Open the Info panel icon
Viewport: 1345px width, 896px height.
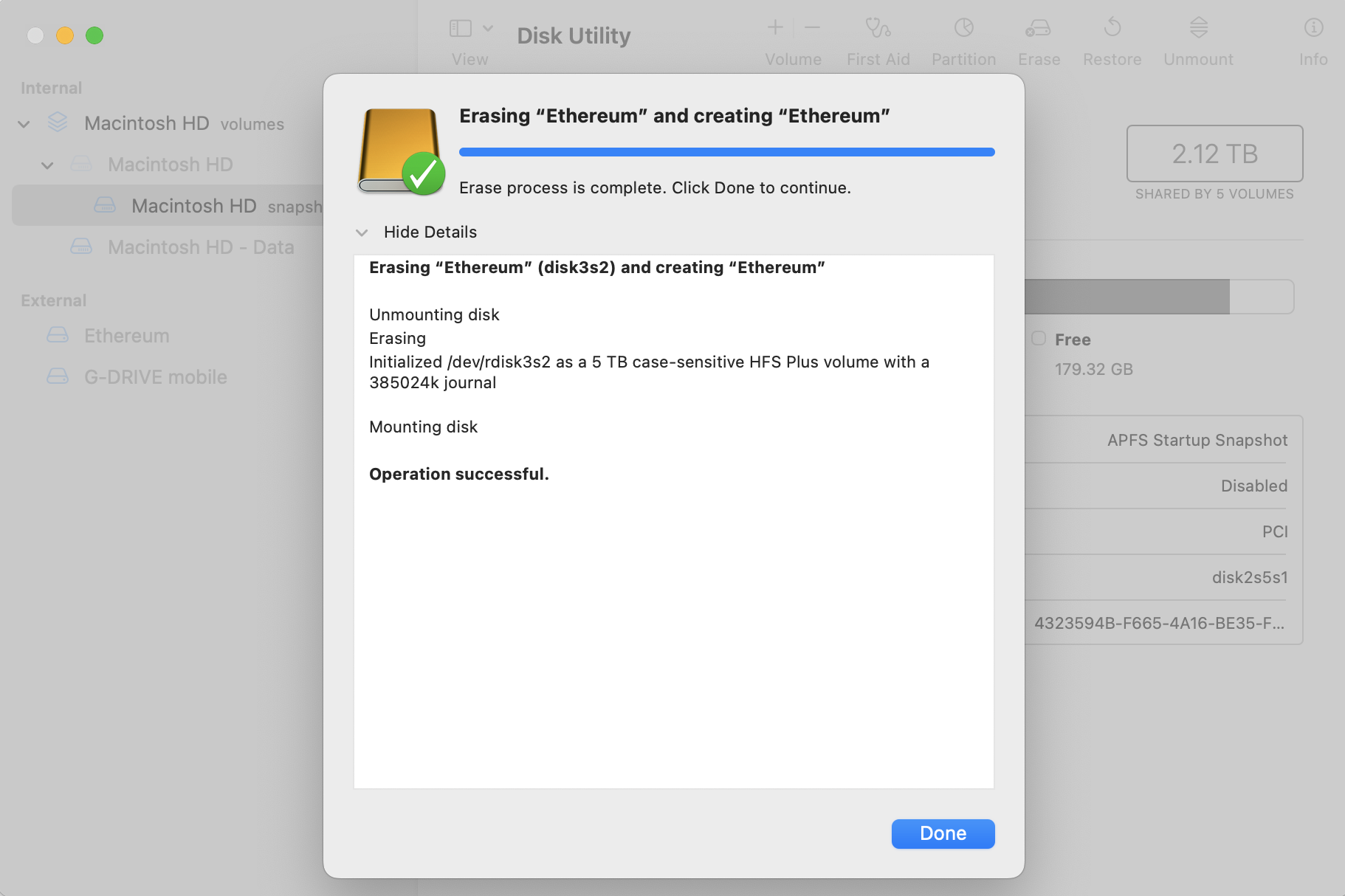[x=1313, y=29]
